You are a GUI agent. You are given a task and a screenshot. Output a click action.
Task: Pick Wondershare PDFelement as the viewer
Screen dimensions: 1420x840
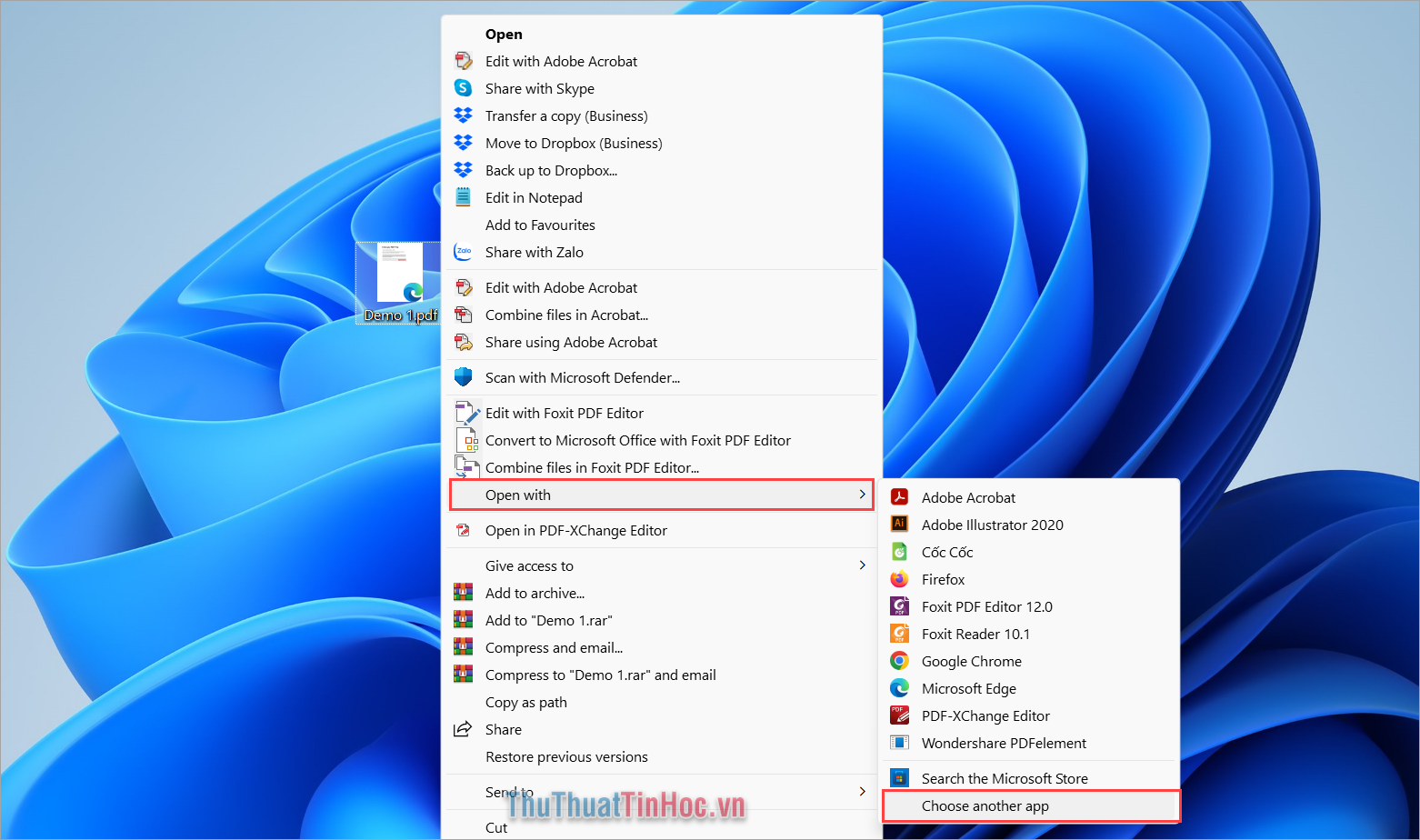point(1004,743)
